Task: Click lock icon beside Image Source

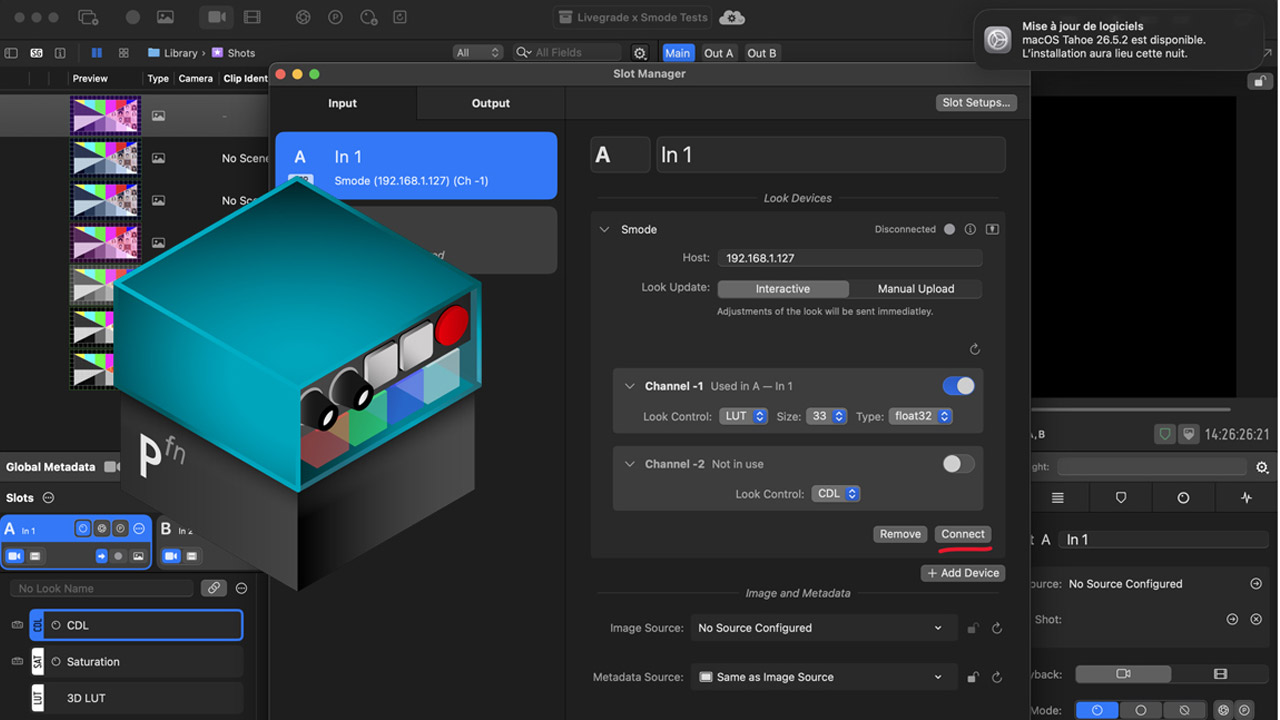Action: click(972, 628)
